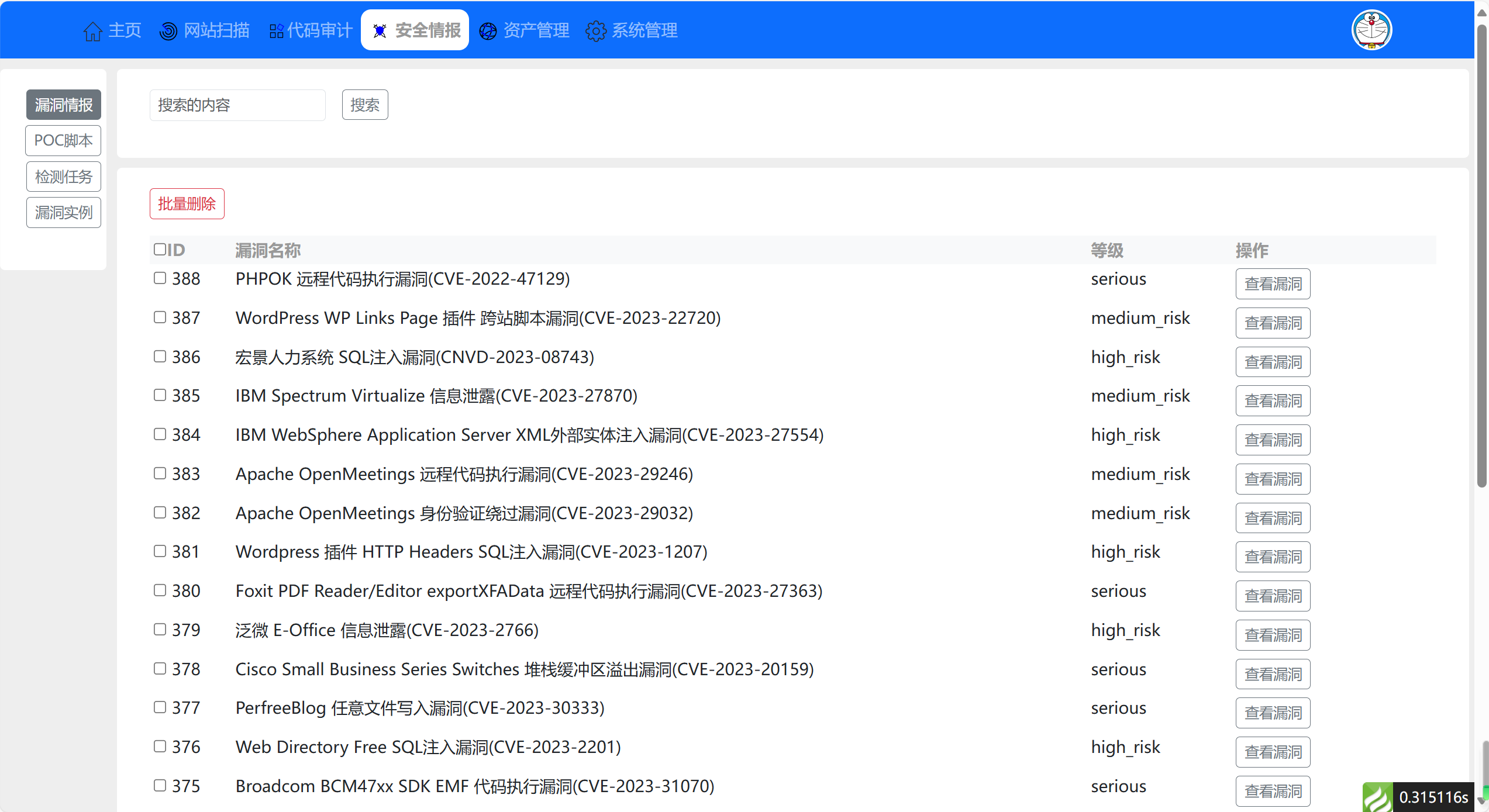Viewport: 1489px width, 812px height.
Task: View vulnerability for 泛微 E-Office row
Action: click(1273, 635)
